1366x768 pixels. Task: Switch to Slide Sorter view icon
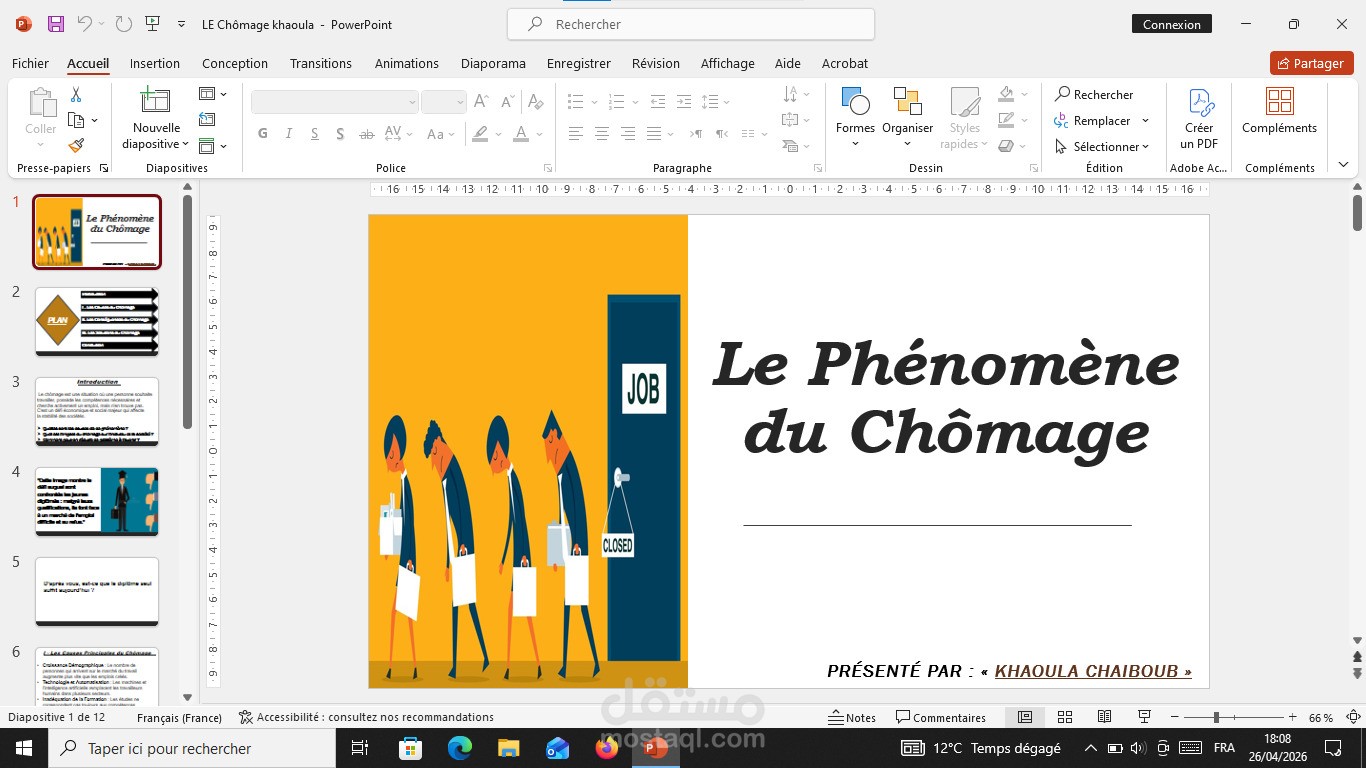(x=1065, y=717)
